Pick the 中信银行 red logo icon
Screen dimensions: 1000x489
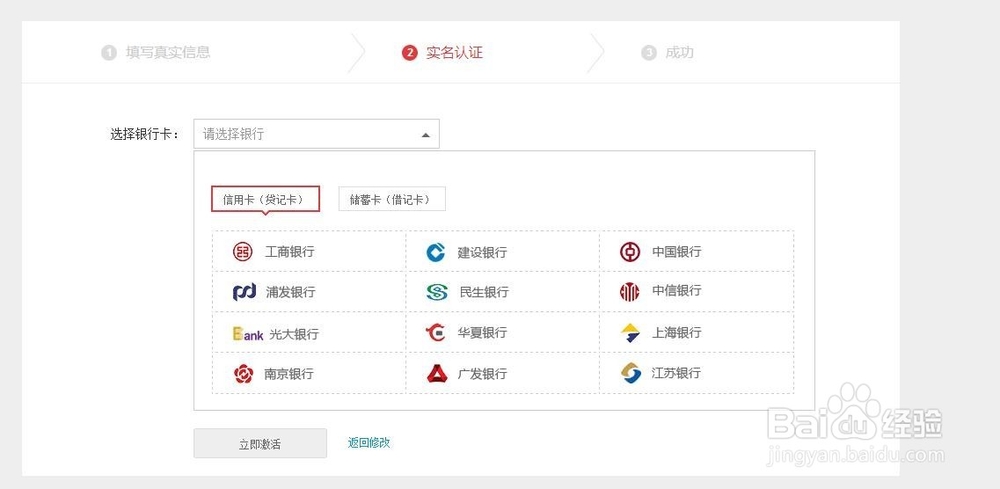coord(629,292)
